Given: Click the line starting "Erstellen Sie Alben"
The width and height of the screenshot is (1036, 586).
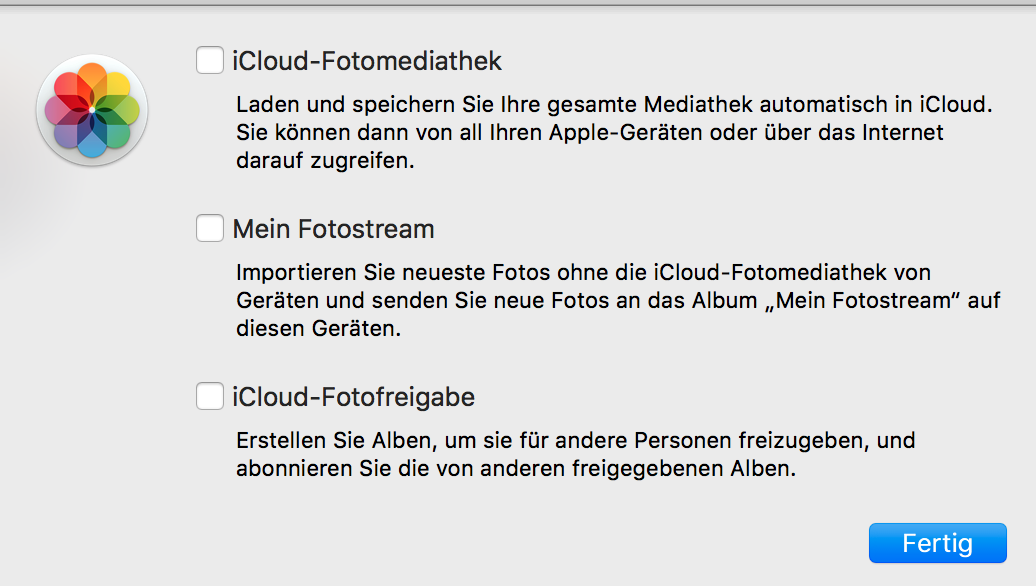Looking at the screenshot, I should coord(575,441).
